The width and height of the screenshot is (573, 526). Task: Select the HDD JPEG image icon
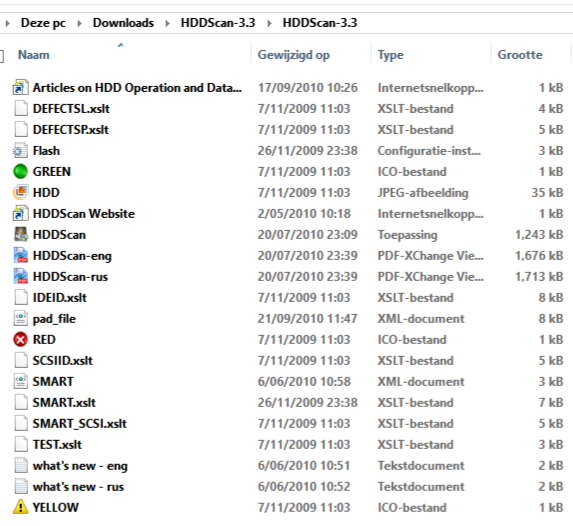click(x=20, y=193)
